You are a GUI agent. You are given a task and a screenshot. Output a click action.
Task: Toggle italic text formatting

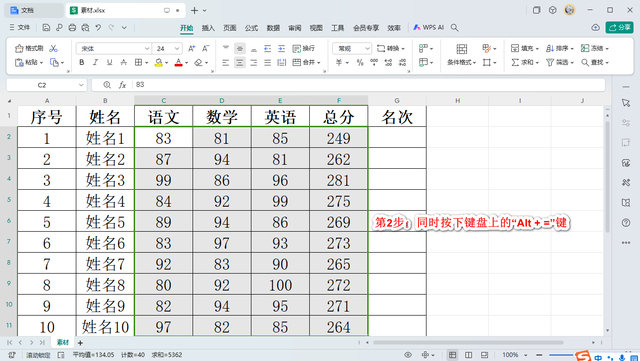[x=96, y=62]
